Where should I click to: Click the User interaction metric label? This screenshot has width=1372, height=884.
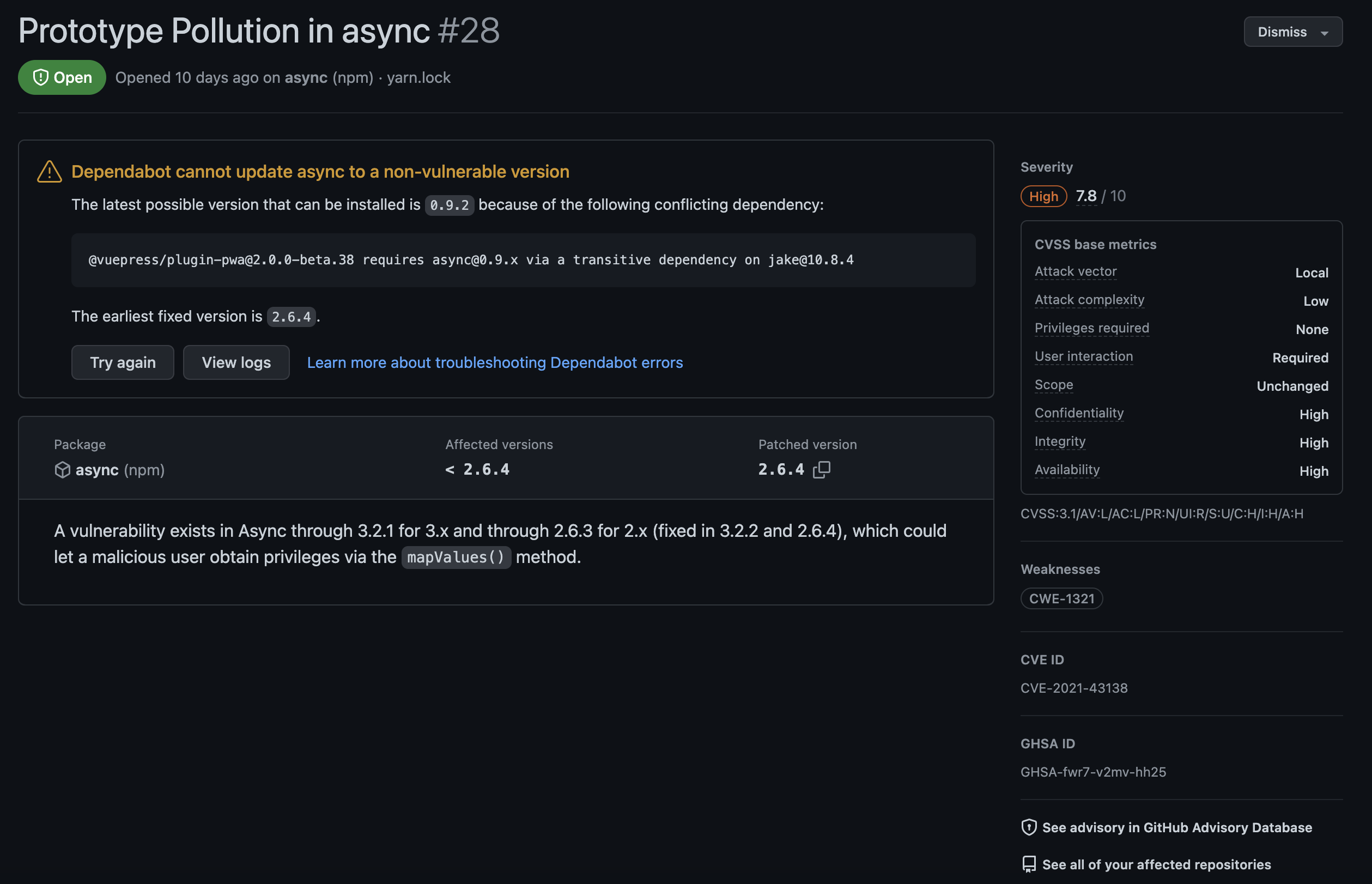click(x=1083, y=356)
